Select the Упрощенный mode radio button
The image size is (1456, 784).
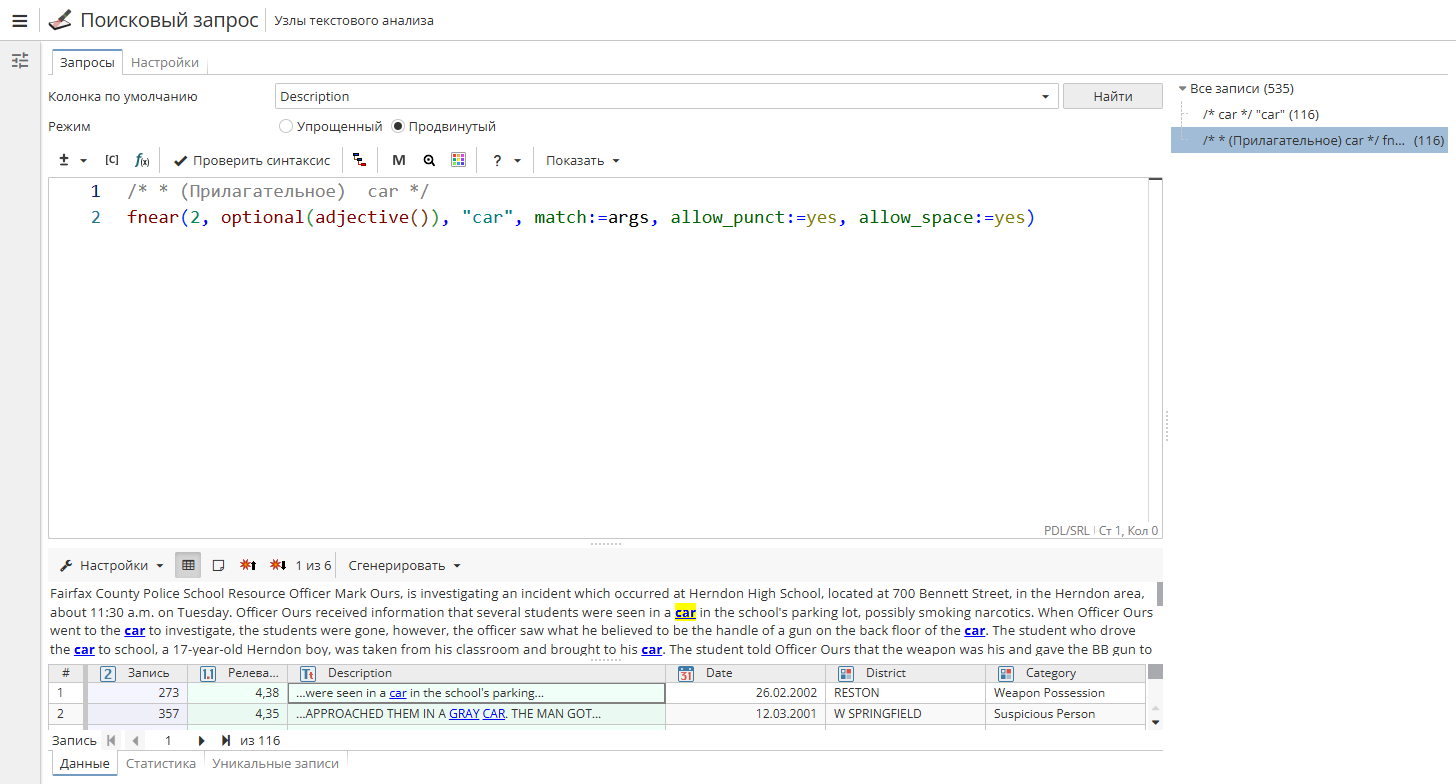286,127
